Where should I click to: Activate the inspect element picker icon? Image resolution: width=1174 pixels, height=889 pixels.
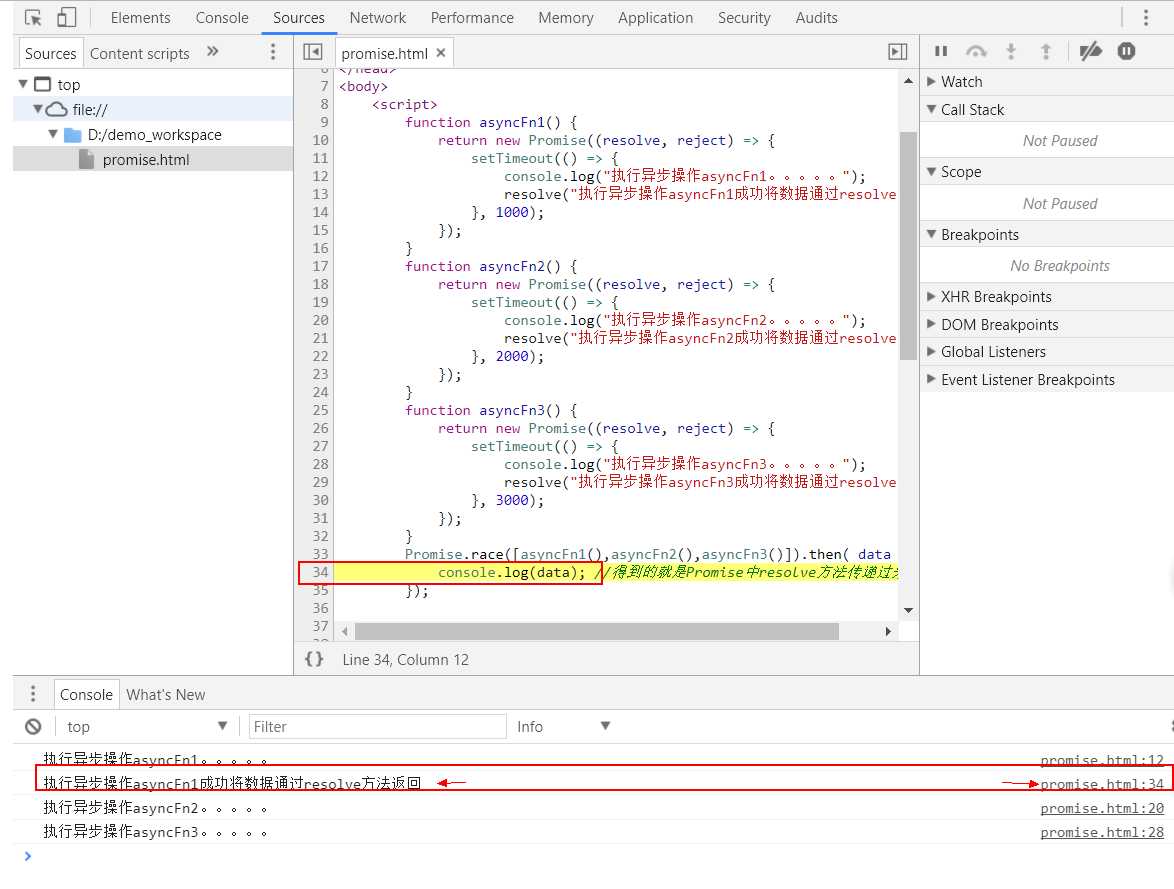click(33, 17)
